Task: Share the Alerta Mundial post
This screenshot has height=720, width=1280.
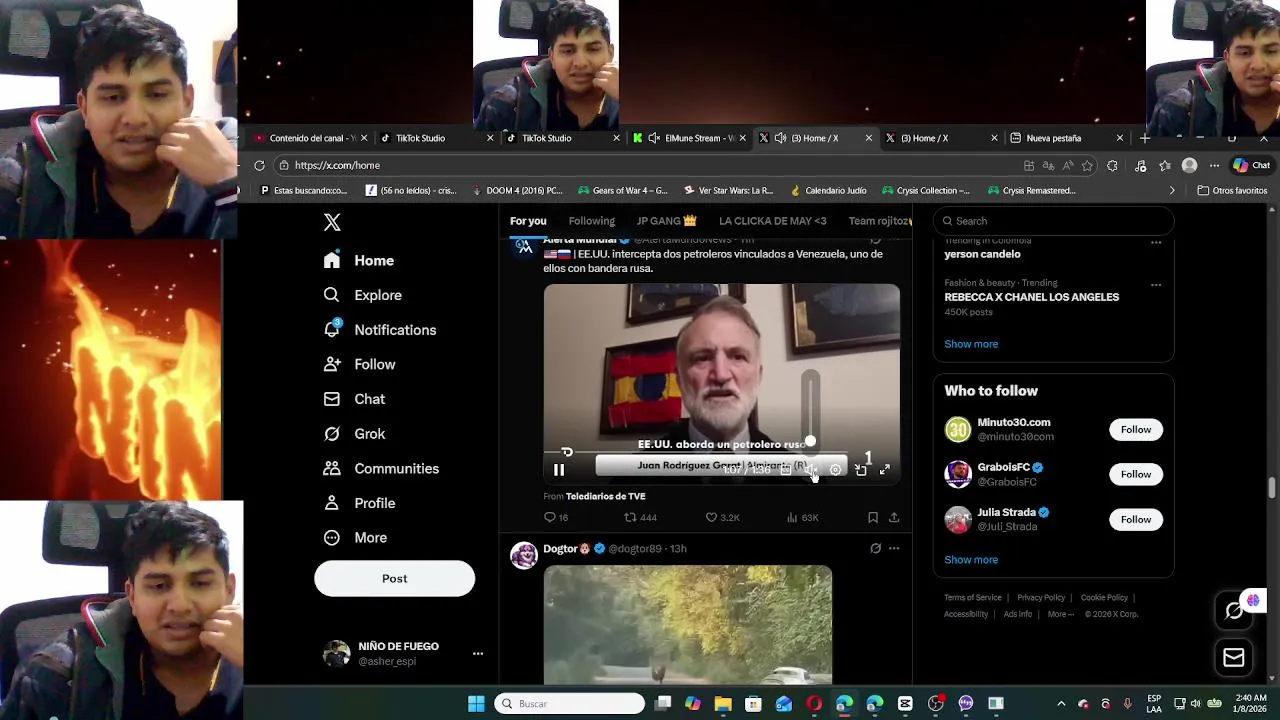Action: (894, 517)
